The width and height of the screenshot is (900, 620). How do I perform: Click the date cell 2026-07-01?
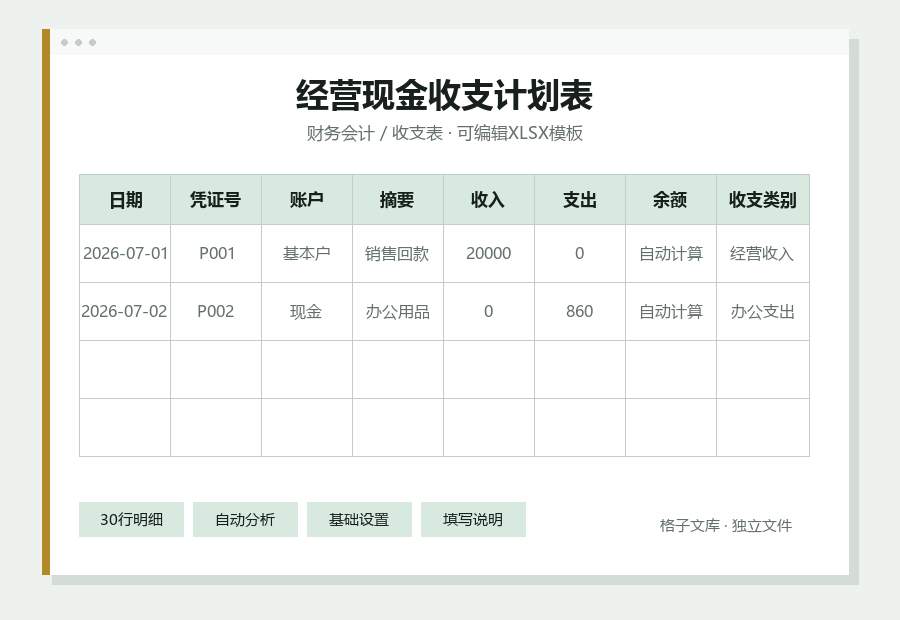(125, 254)
